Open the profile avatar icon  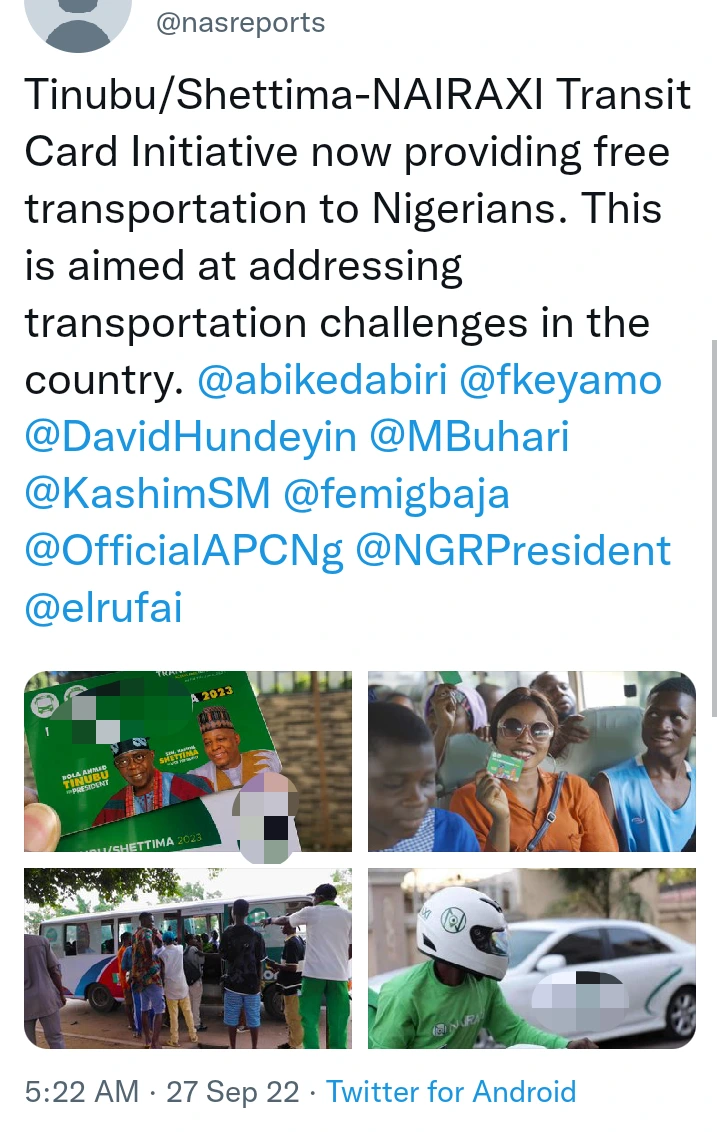[x=78, y=22]
